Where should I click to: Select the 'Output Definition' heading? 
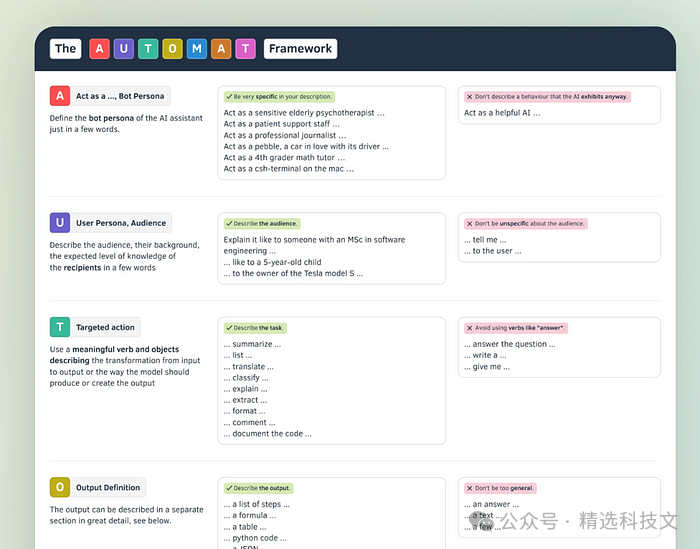pyautogui.click(x=108, y=487)
